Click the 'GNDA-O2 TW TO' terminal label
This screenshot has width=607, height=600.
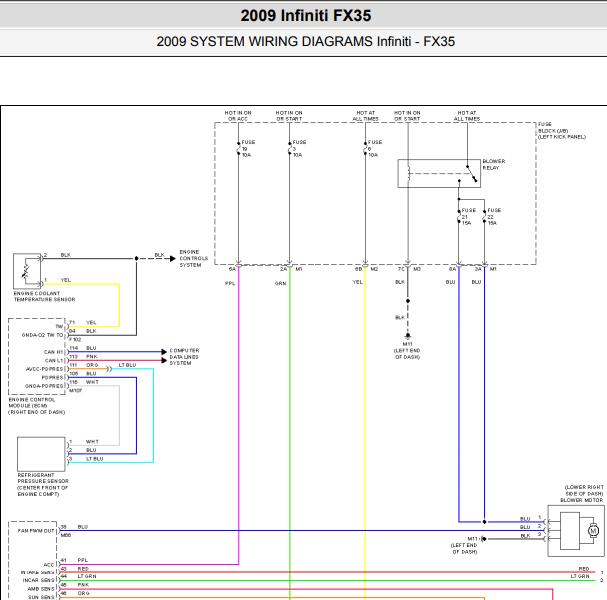(x=43, y=335)
